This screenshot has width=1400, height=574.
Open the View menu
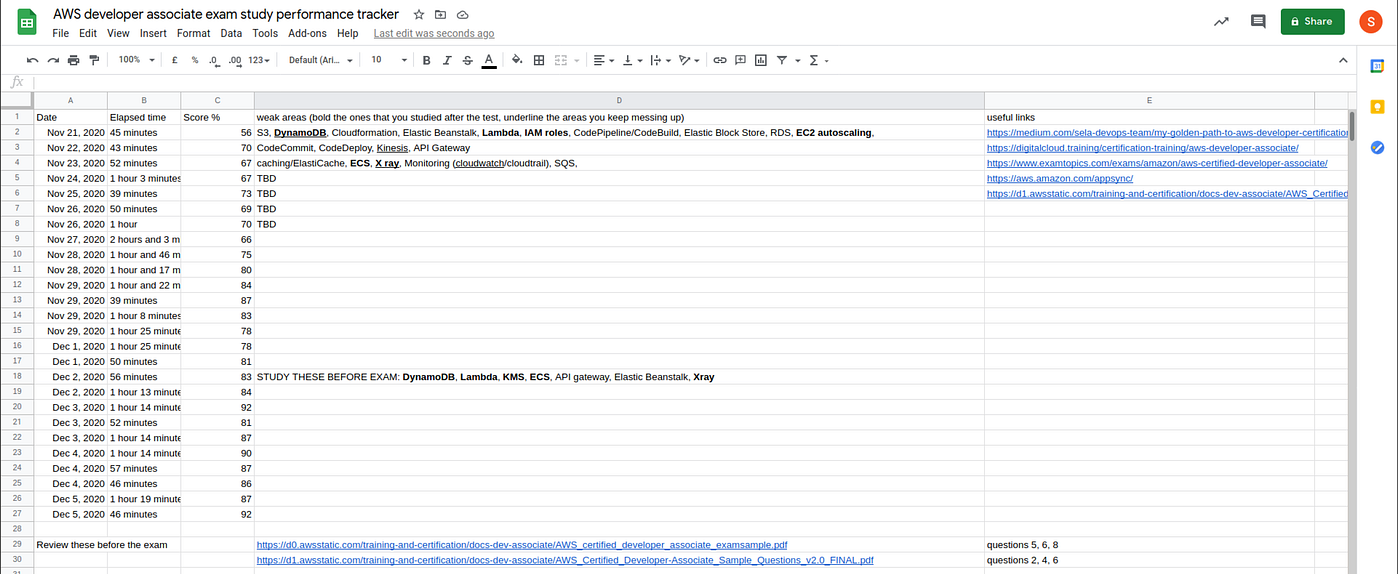[x=118, y=33]
